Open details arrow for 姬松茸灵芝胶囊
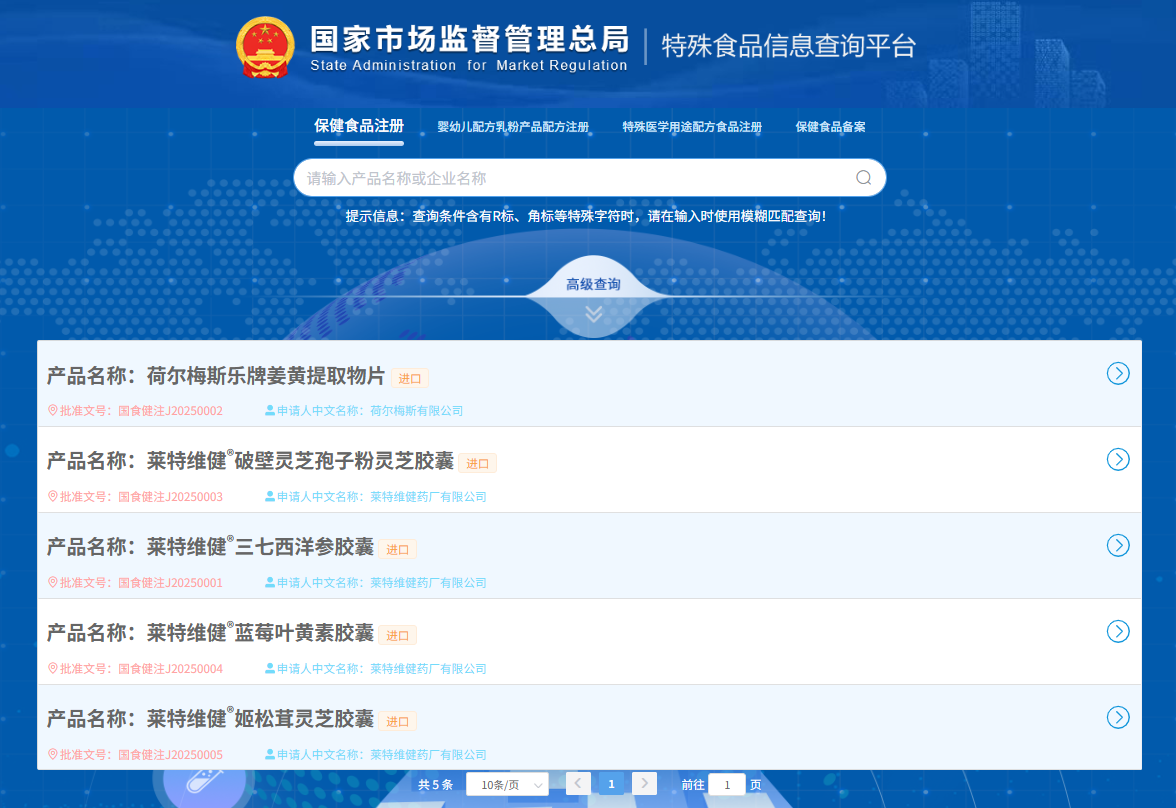The width and height of the screenshot is (1176, 808). click(x=1118, y=717)
